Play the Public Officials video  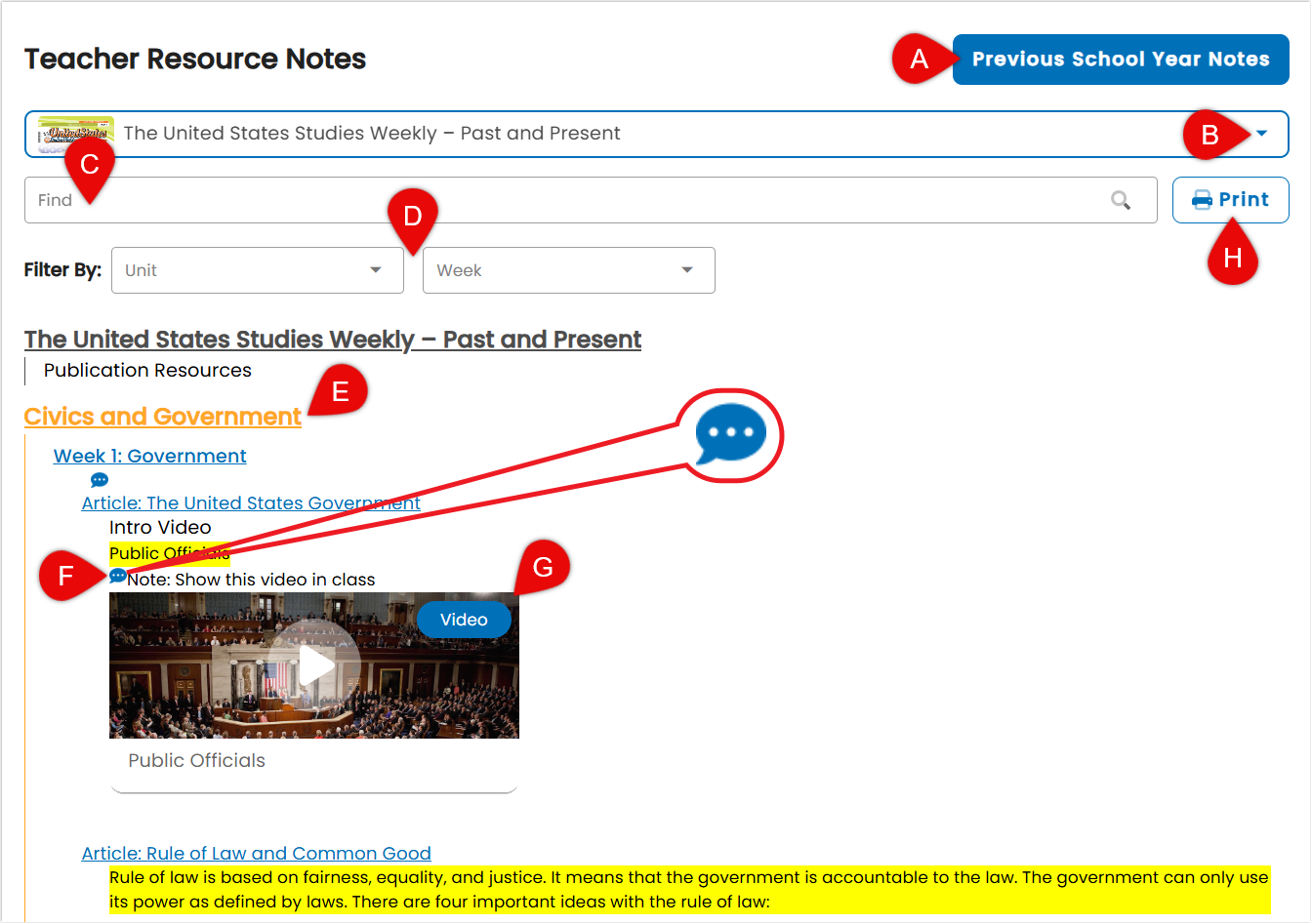[x=314, y=665]
